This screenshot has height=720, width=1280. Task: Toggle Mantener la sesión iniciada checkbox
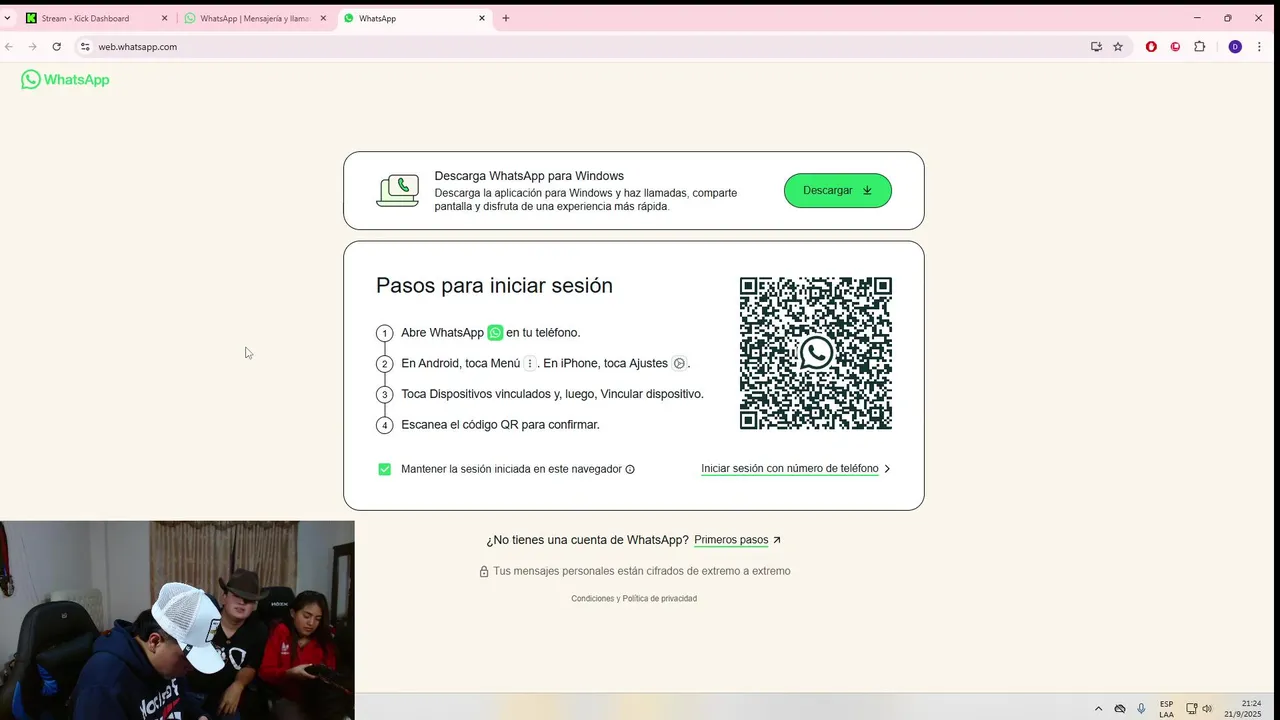click(385, 469)
